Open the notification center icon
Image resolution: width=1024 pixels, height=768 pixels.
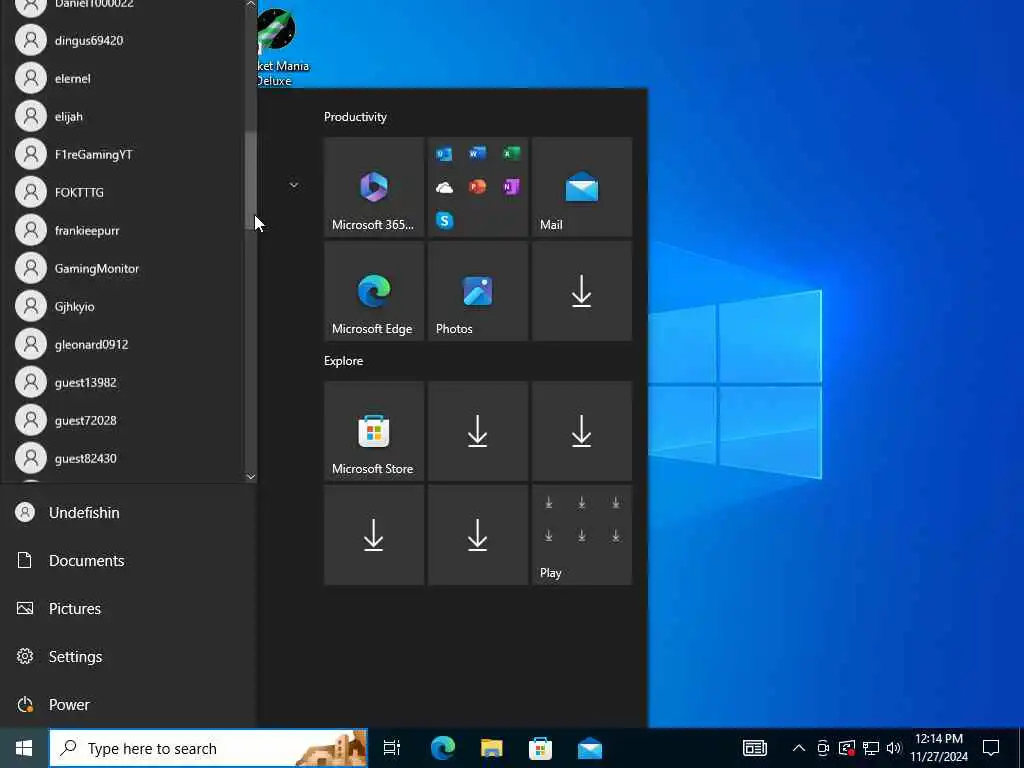coord(991,748)
